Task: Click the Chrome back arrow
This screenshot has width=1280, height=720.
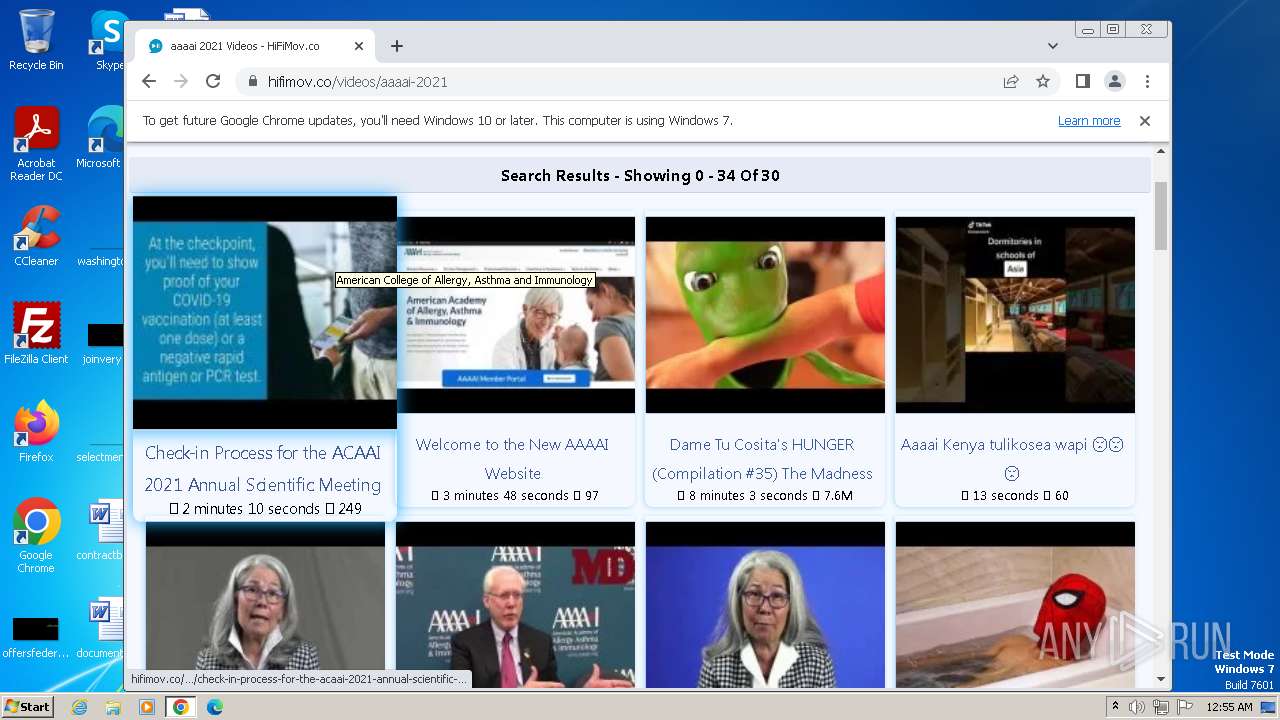Action: [x=149, y=82]
